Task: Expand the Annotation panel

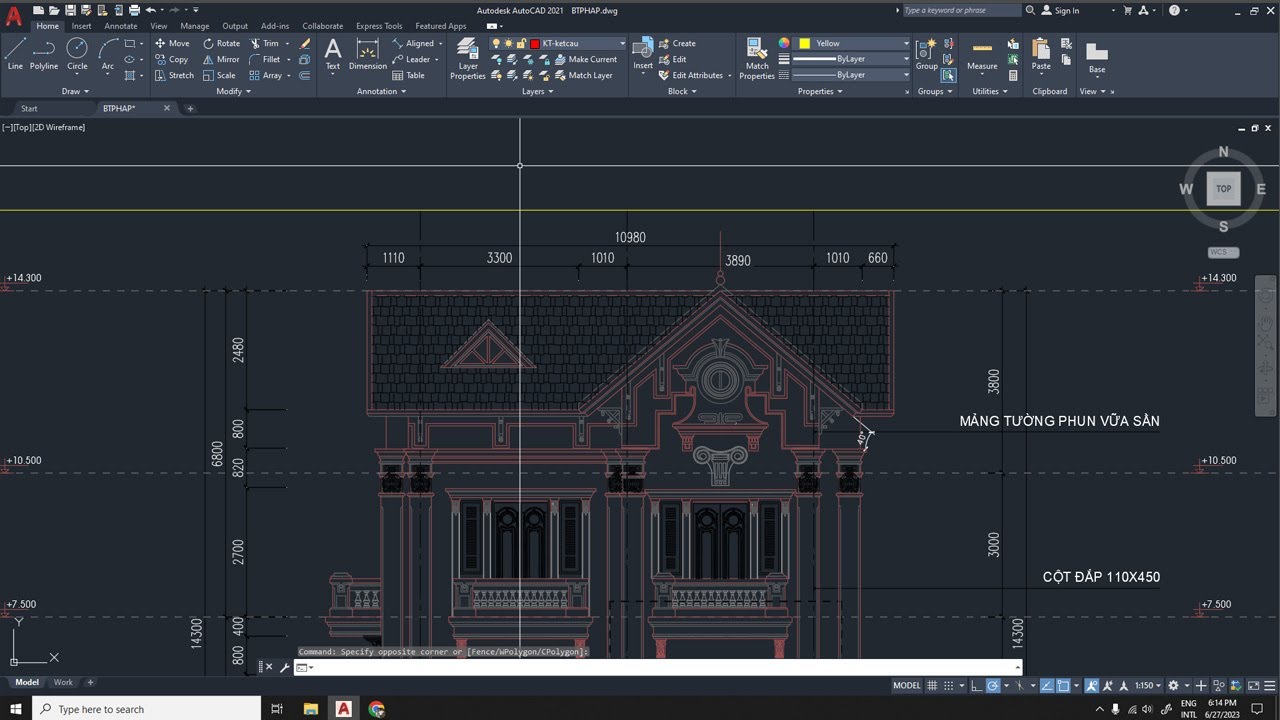Action: (x=382, y=91)
